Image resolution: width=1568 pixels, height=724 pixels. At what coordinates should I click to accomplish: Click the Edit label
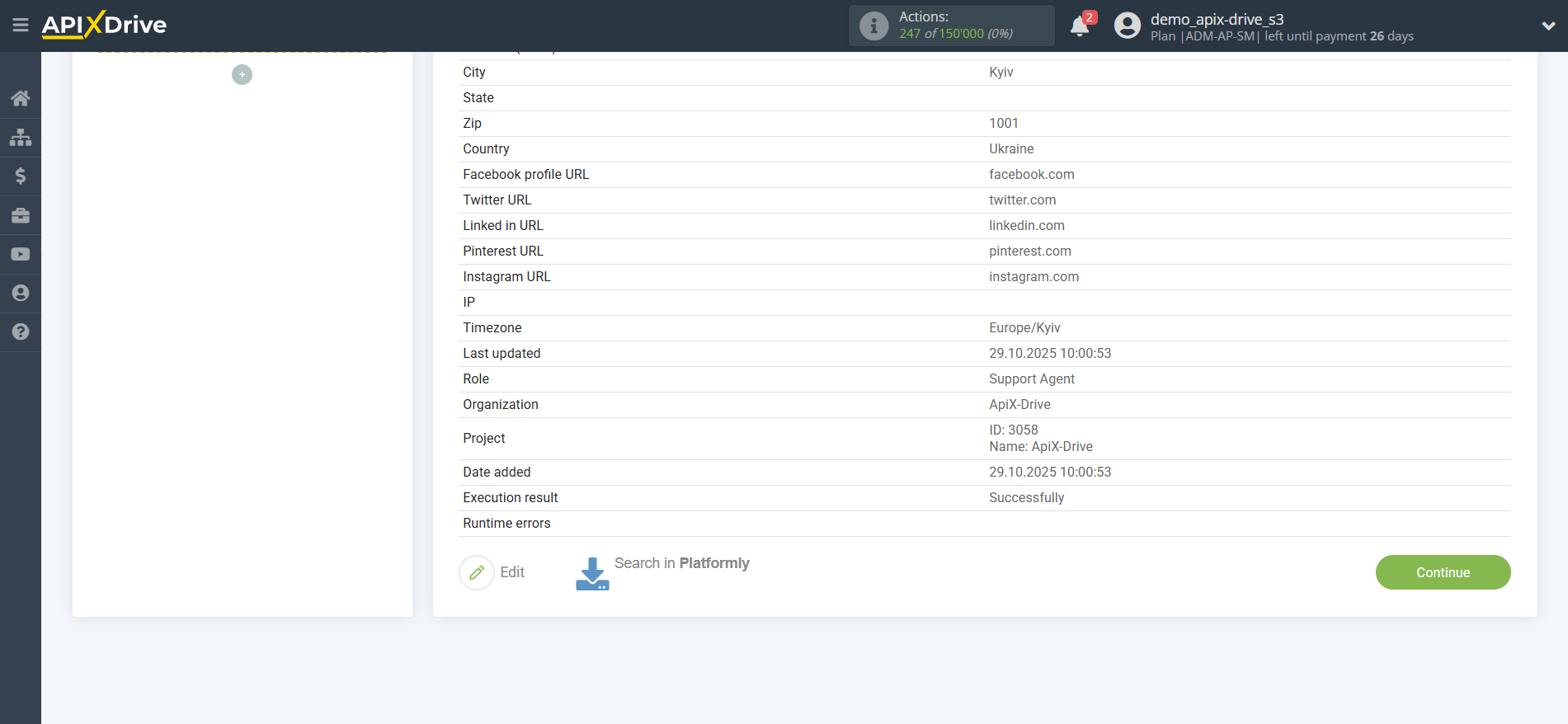click(x=512, y=572)
